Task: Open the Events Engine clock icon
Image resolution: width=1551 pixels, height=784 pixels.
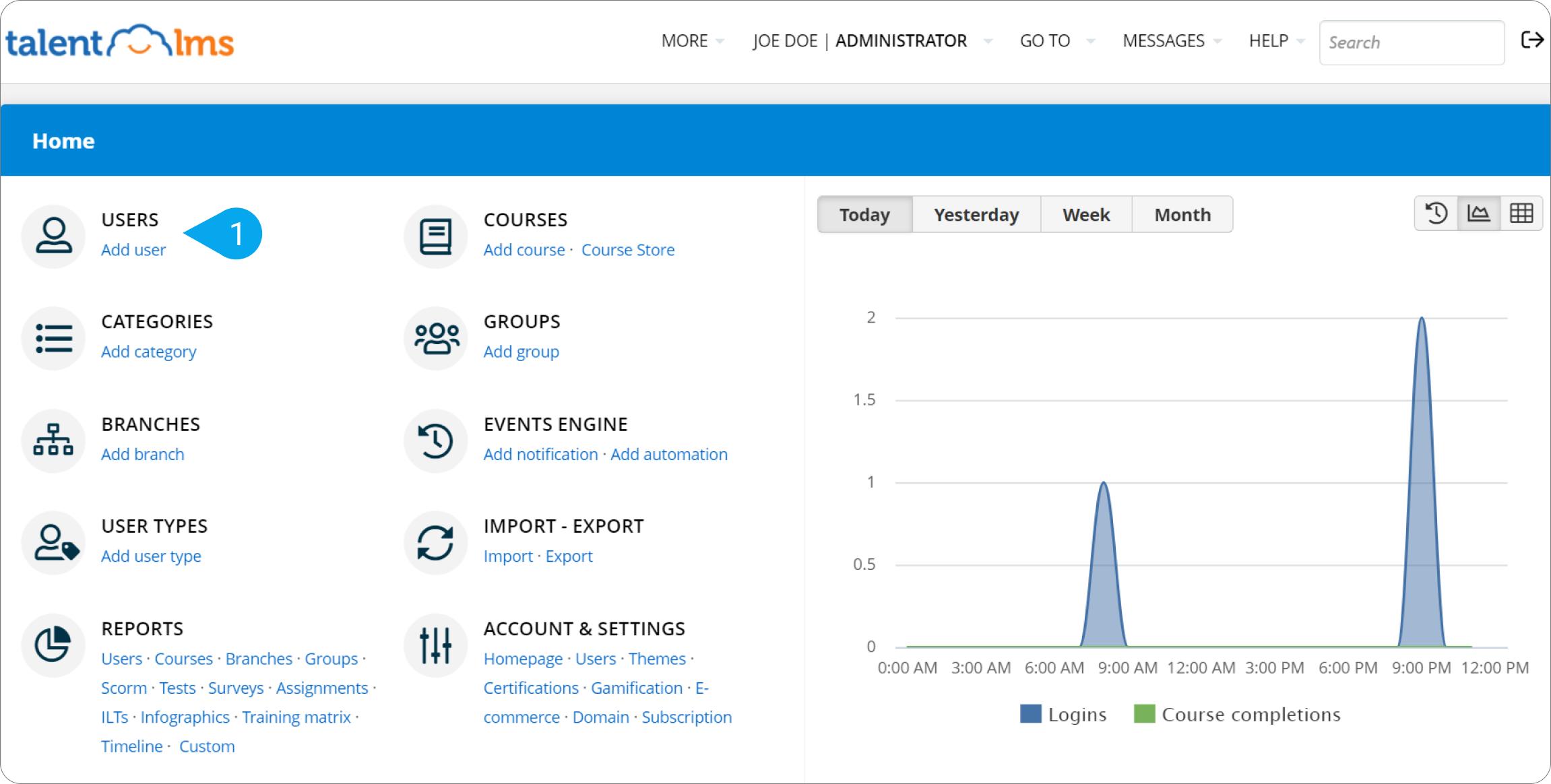Action: click(436, 440)
